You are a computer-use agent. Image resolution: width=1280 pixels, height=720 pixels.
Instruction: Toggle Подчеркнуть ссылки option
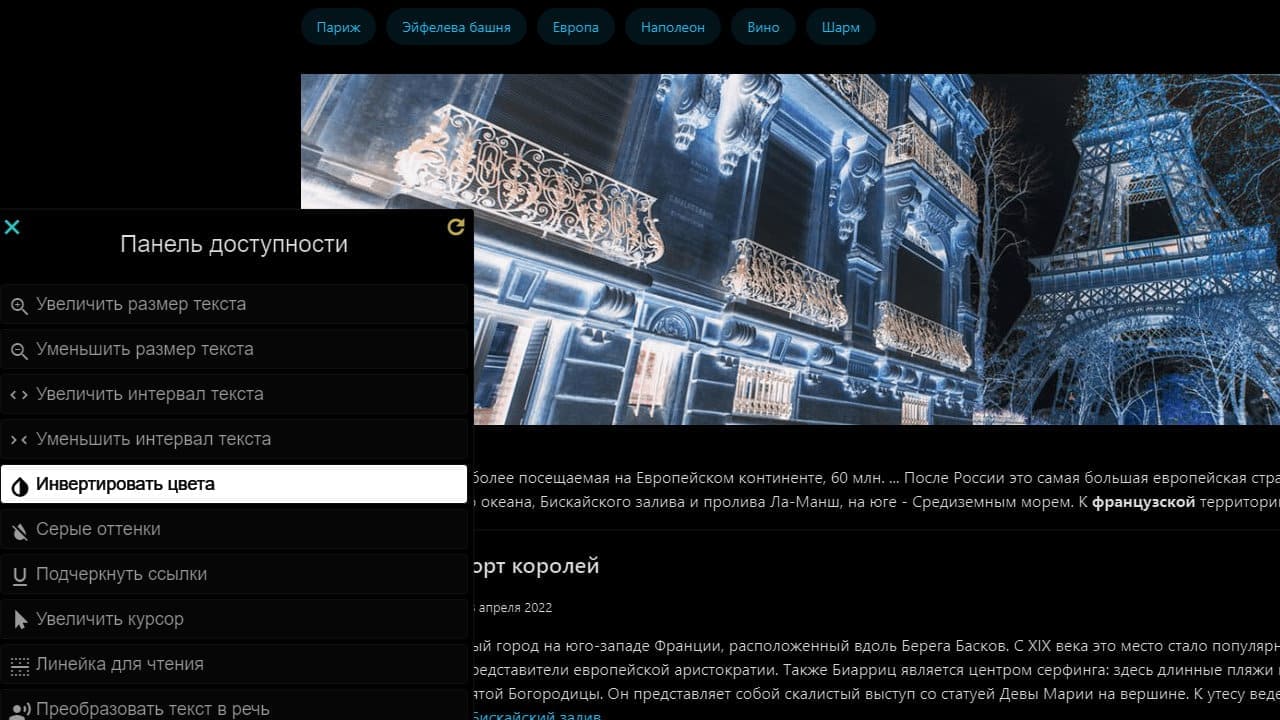click(234, 574)
